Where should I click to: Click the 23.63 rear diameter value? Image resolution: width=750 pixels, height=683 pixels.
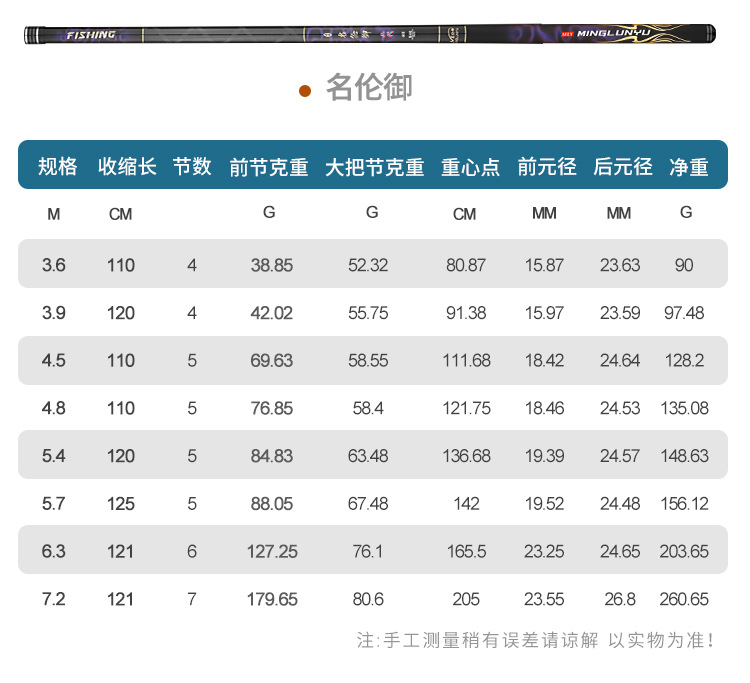pos(620,265)
